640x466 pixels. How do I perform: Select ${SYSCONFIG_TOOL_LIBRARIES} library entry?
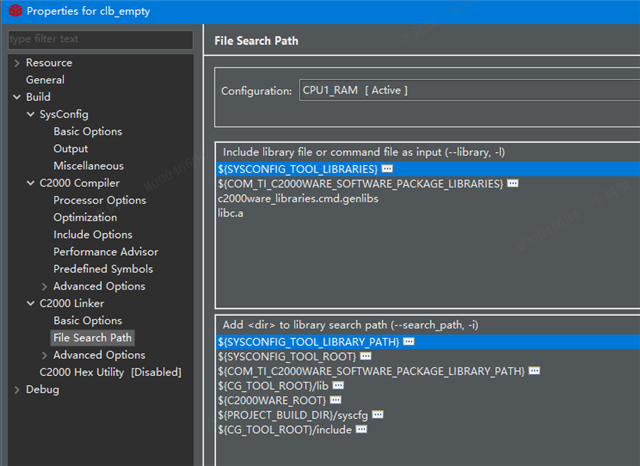click(428, 169)
